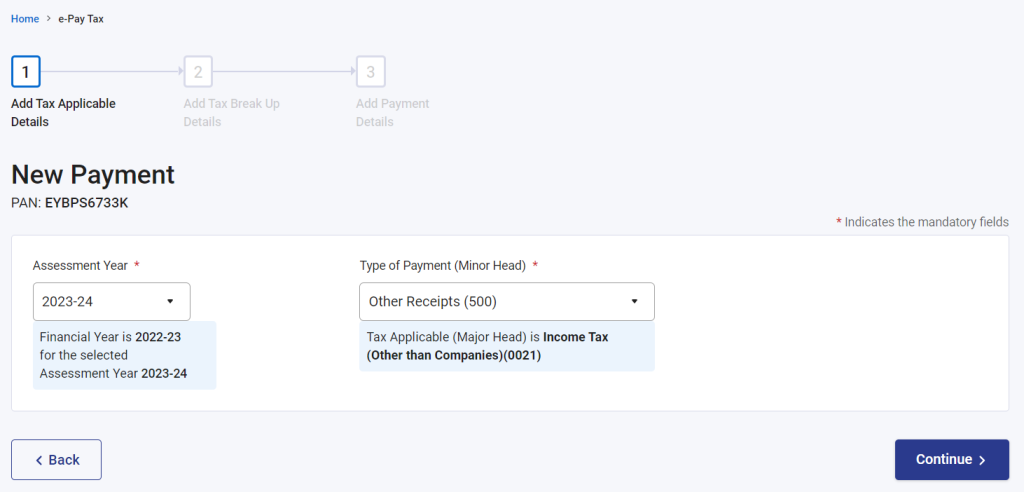Click the Back button
The height and width of the screenshot is (492, 1024).
(x=56, y=460)
